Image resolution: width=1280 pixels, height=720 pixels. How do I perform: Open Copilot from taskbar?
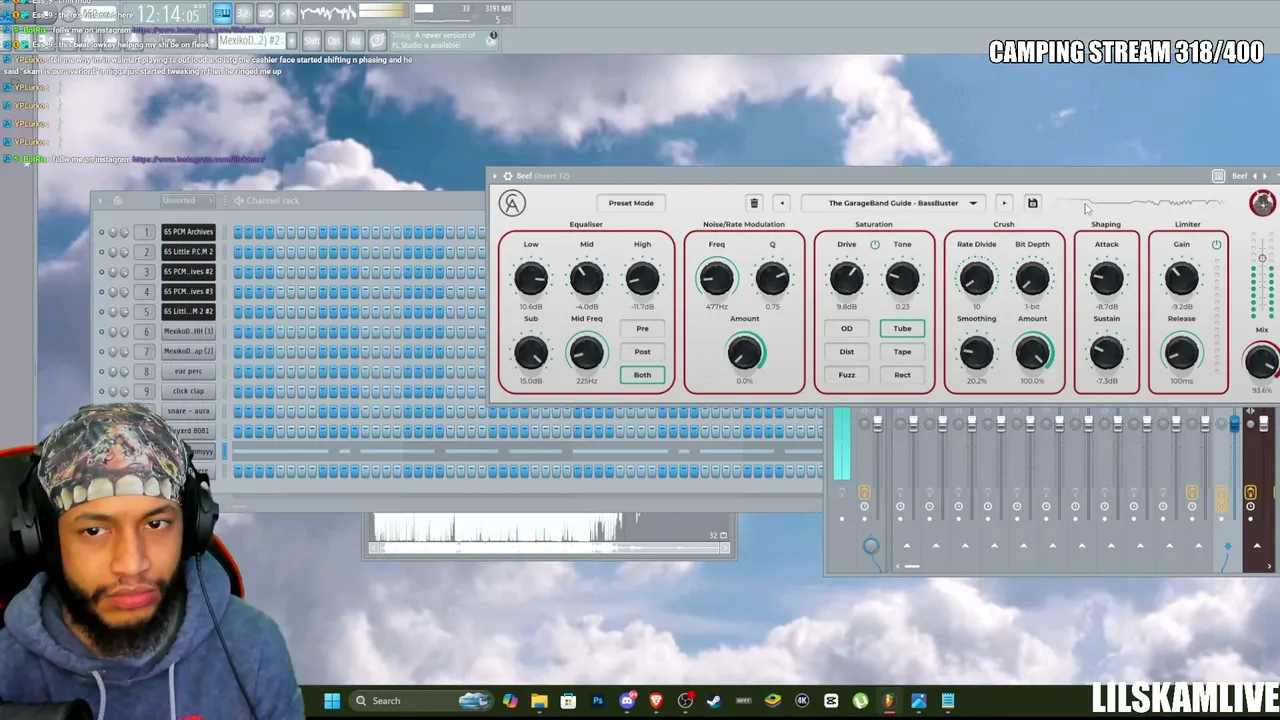pos(510,701)
